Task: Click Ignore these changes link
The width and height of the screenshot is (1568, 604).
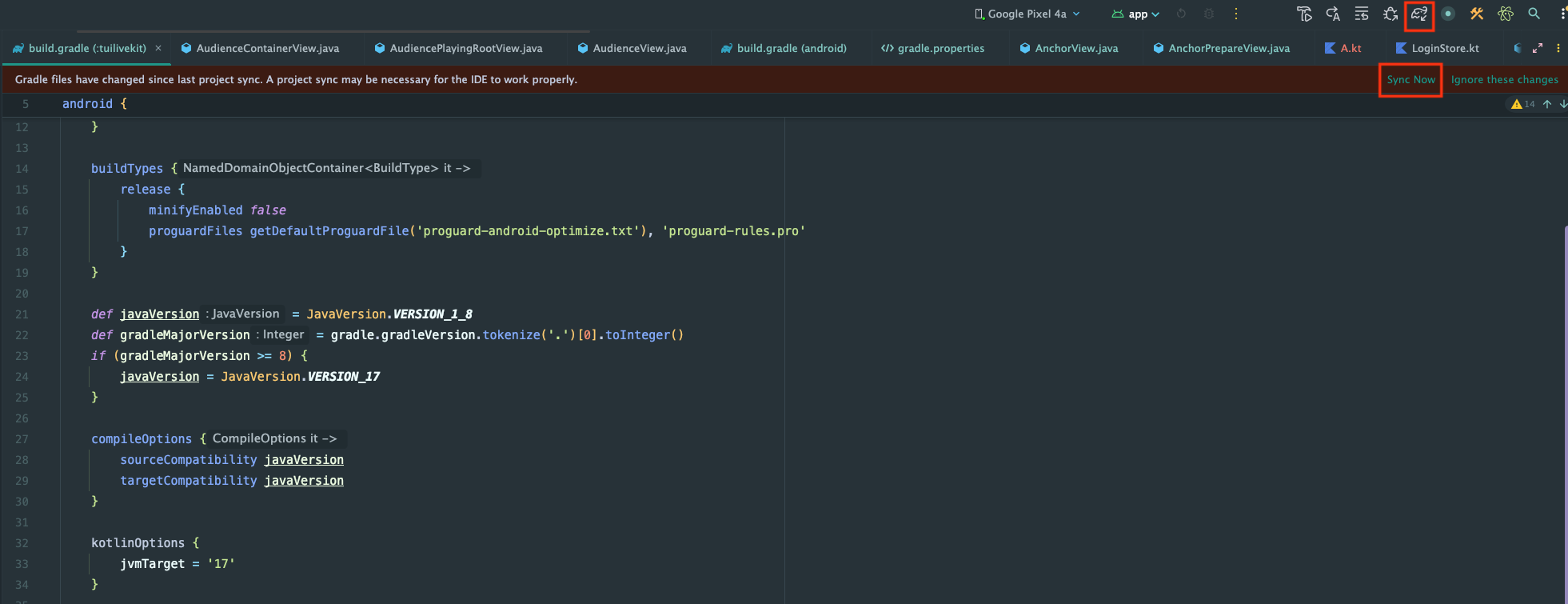Action: tap(1504, 79)
